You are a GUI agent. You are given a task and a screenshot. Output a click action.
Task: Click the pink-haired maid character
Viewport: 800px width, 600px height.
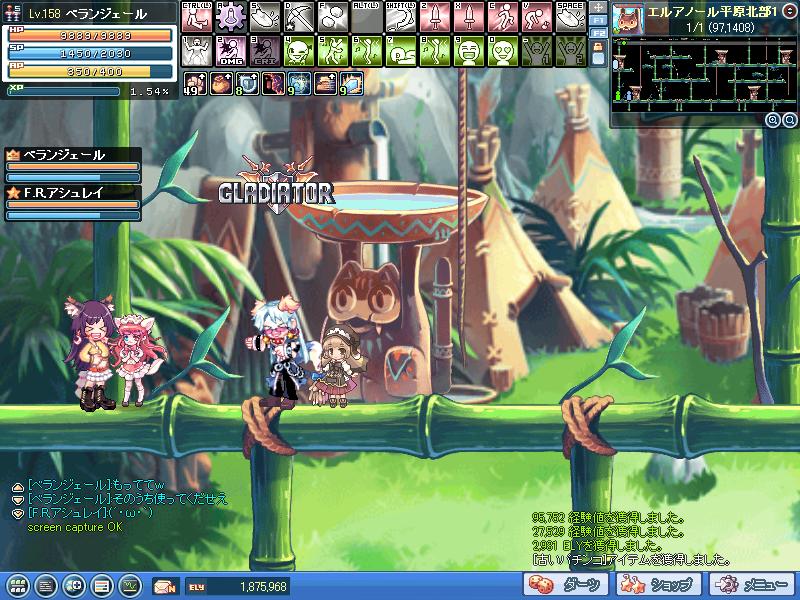pyautogui.click(x=137, y=361)
